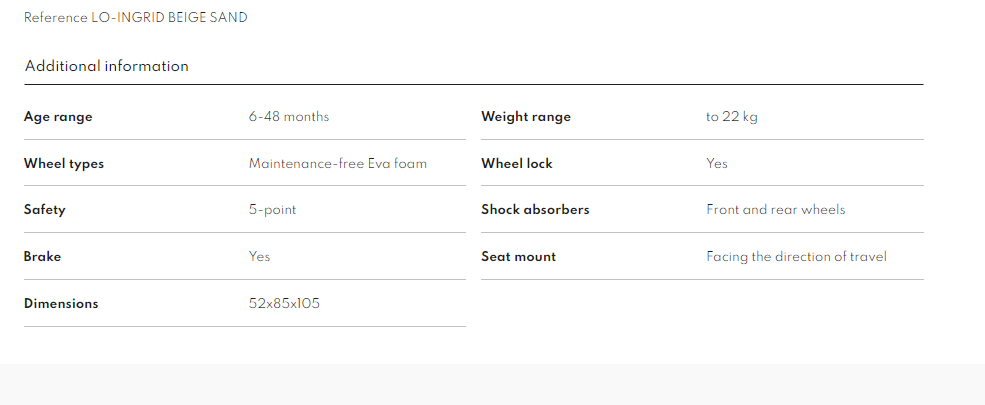Click the Brake label
Screen dimensions: 985x405
tap(43, 256)
